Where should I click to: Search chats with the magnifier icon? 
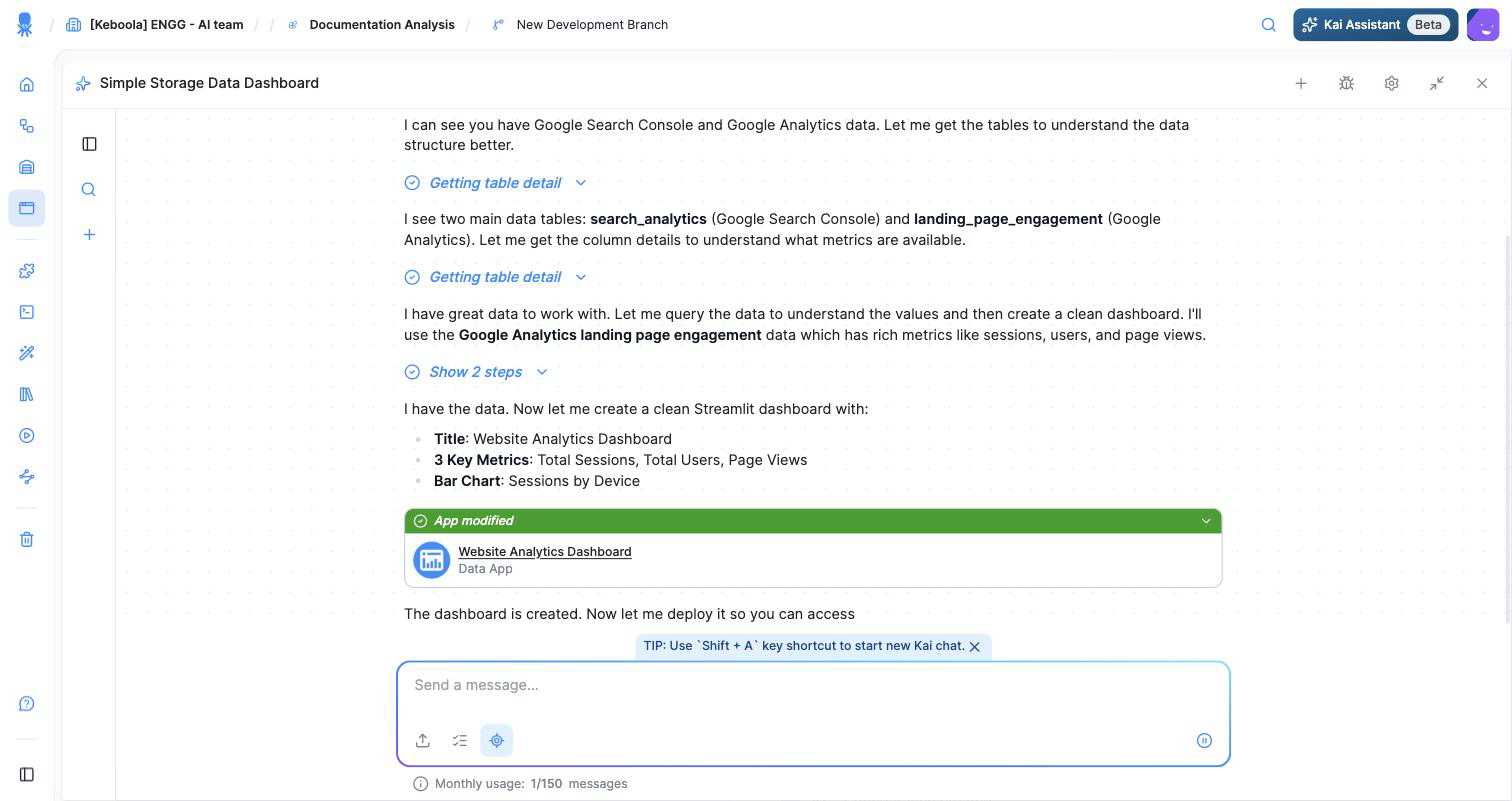(x=89, y=189)
